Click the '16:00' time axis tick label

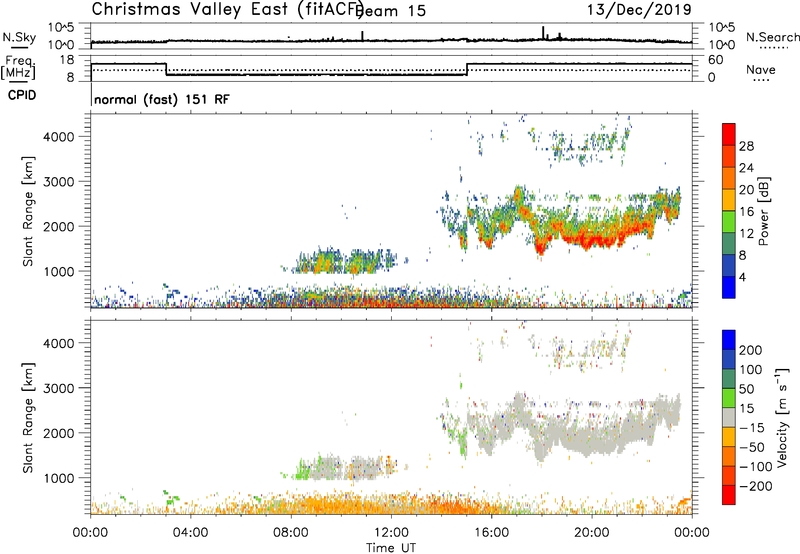point(491,533)
